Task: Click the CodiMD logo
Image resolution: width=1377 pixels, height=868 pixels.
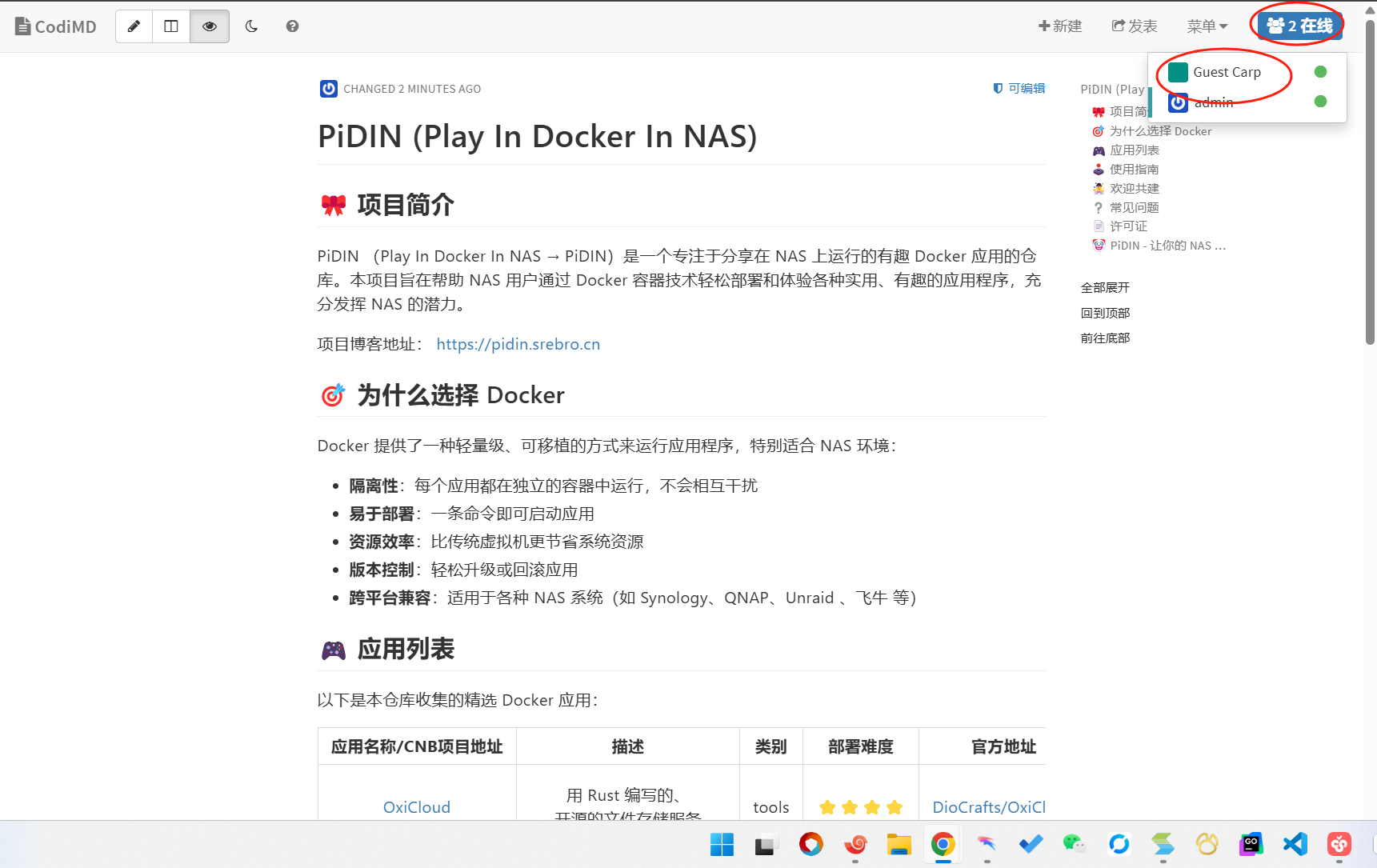Action: 56,26
